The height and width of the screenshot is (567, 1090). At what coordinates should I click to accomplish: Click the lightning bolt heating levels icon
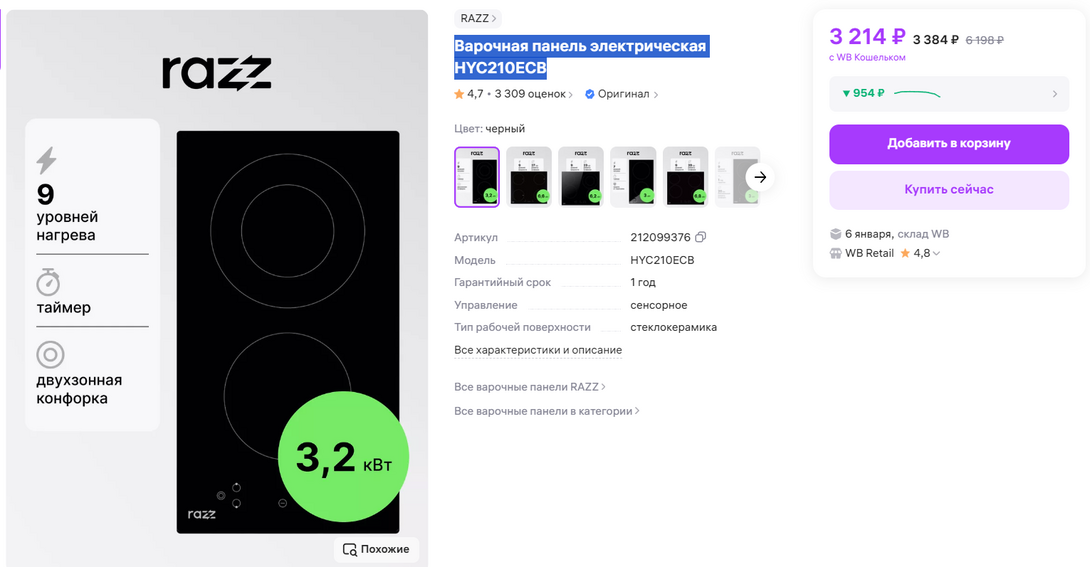(47, 161)
